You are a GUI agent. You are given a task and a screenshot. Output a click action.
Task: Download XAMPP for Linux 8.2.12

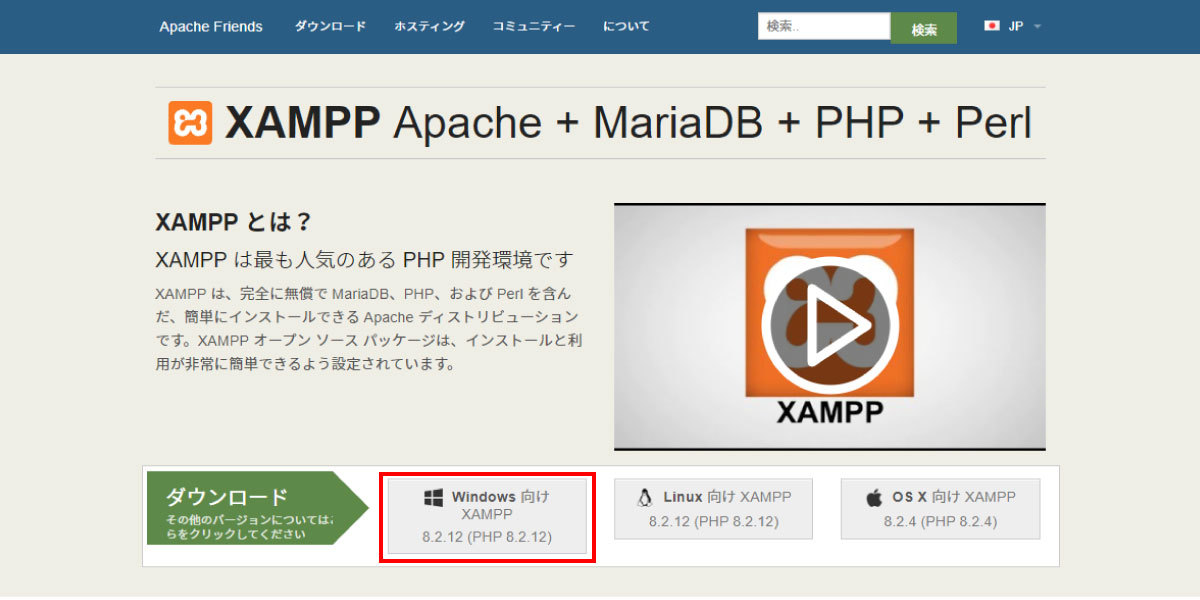[713, 509]
